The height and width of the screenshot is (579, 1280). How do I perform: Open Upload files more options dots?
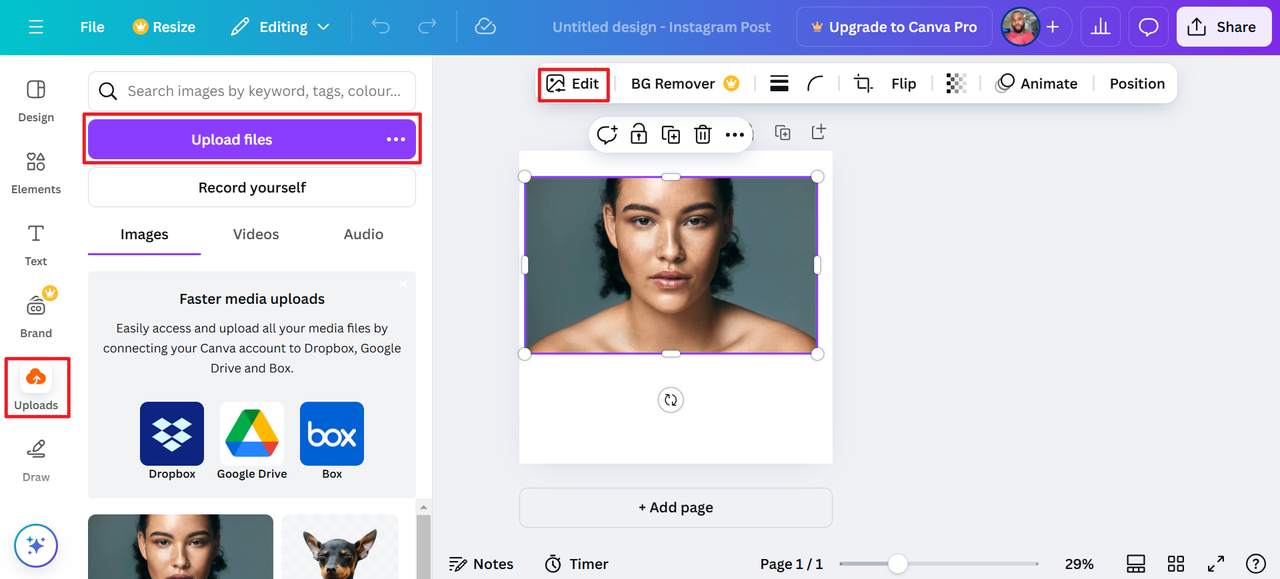[396, 140]
